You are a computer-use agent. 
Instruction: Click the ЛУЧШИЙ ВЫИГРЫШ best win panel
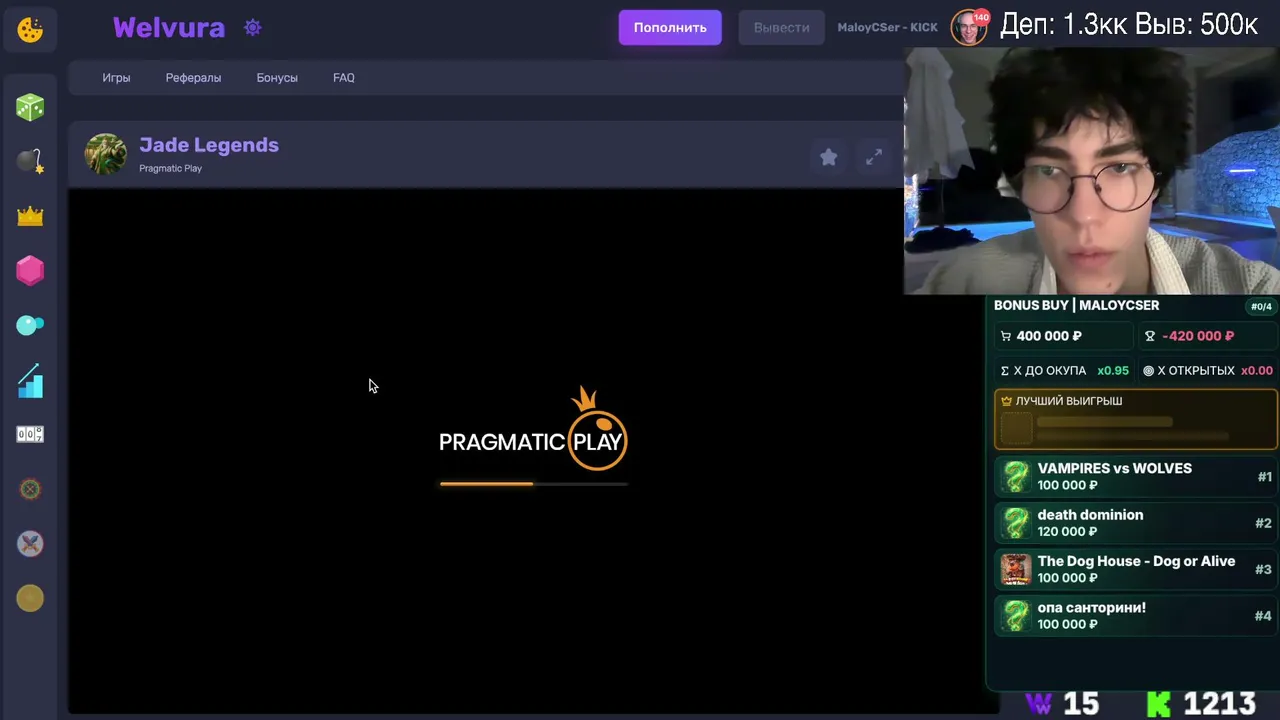click(1136, 419)
